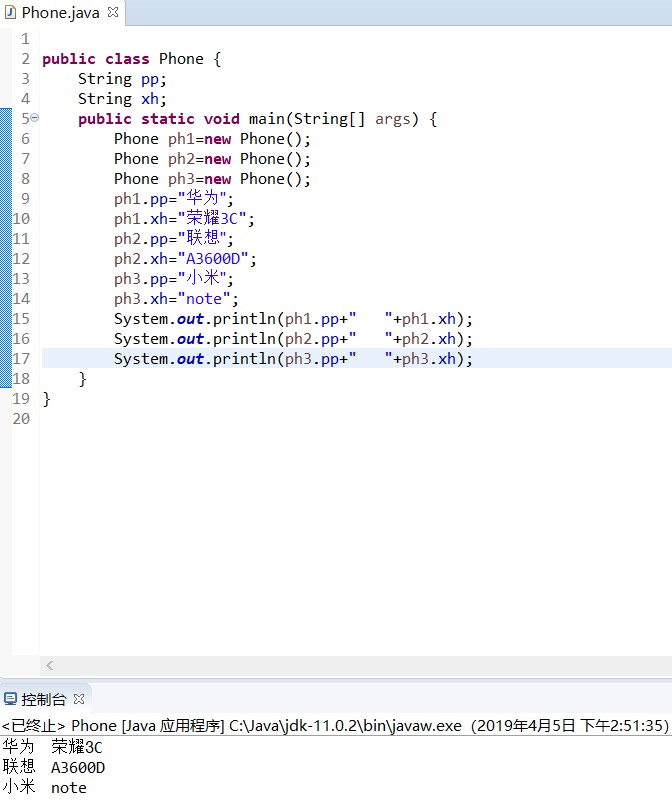This screenshot has height=802, width=672.
Task: Click the console output '华为 荣耀3C'
Action: point(53,747)
